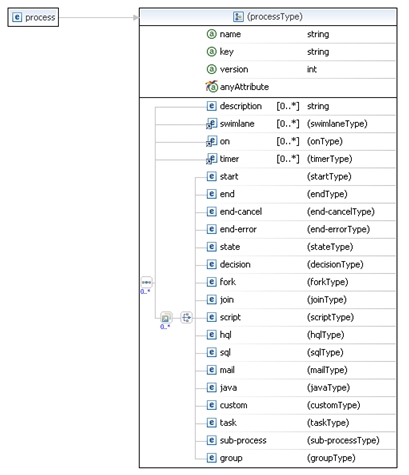Click the sub-process element icon
The height and width of the screenshot is (475, 409).
pos(212,440)
